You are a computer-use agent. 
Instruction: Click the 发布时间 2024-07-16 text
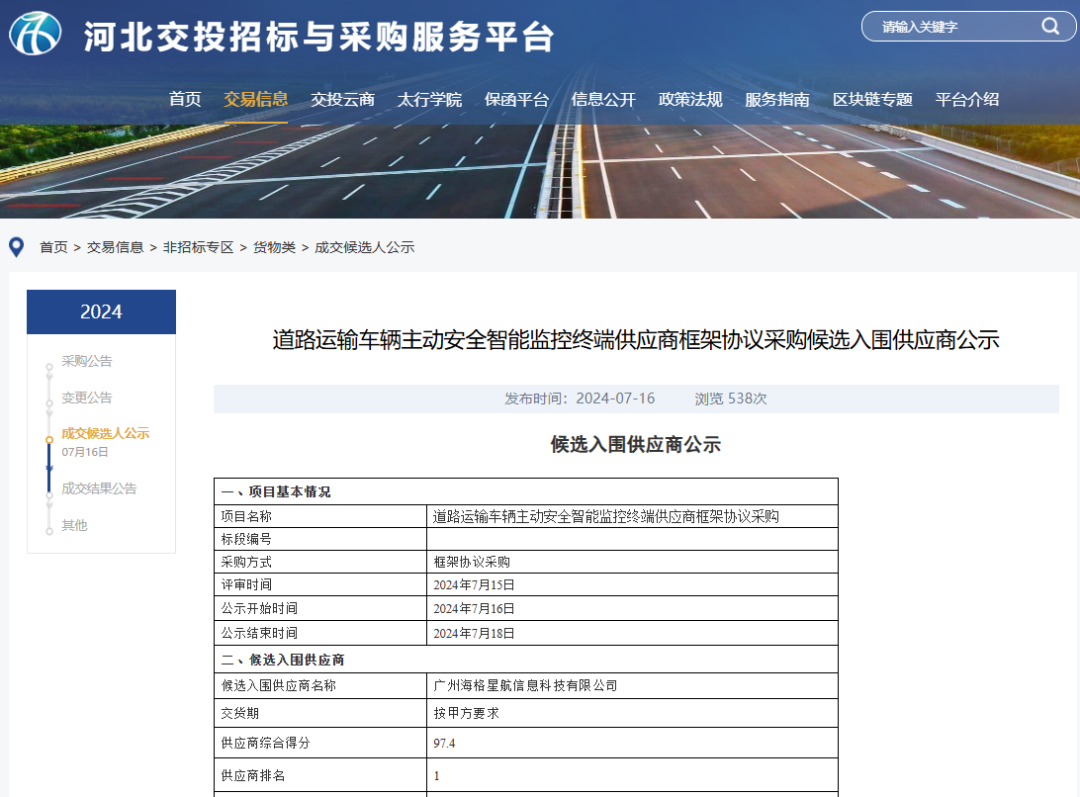click(579, 399)
